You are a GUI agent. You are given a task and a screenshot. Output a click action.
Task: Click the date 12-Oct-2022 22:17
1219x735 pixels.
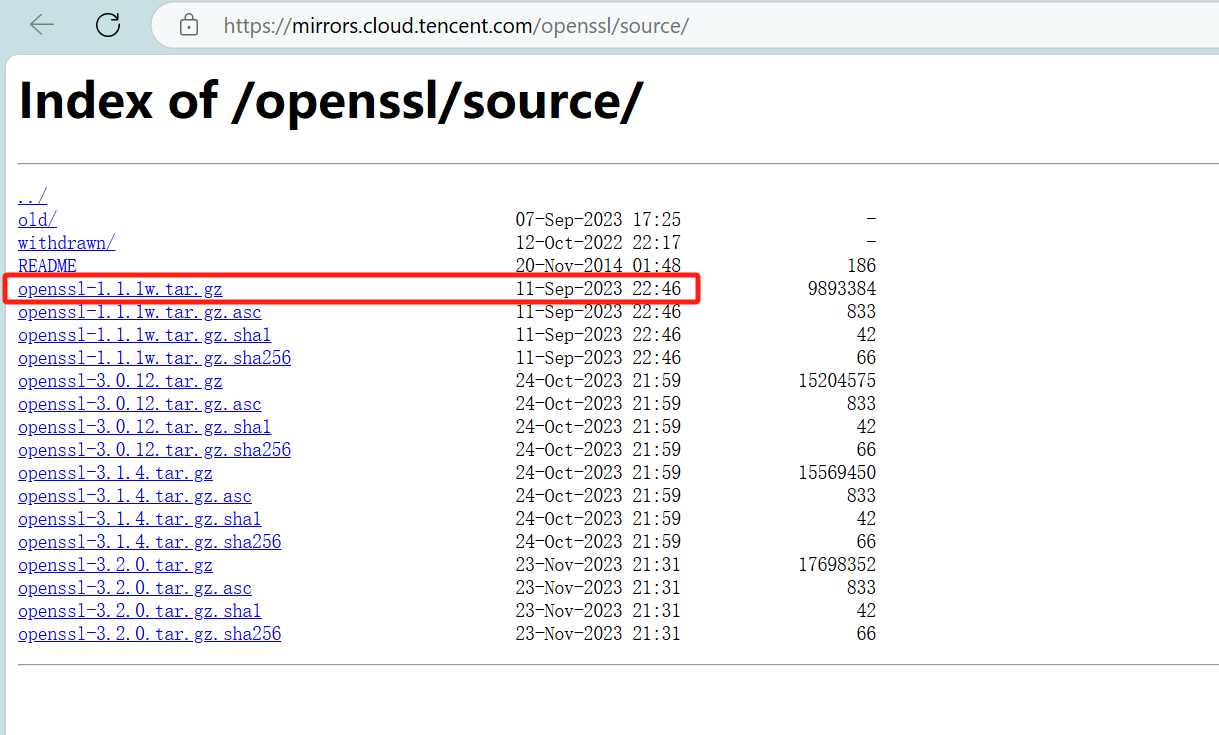598,243
